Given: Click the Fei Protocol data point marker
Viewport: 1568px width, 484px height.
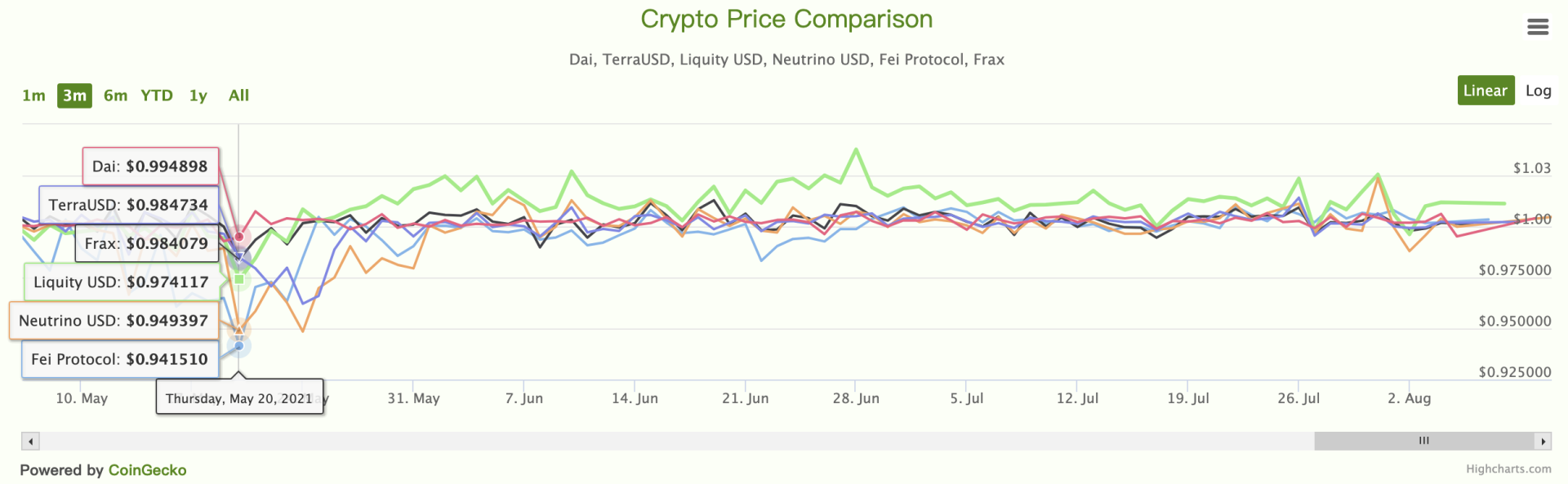Looking at the screenshot, I should coord(239,346).
